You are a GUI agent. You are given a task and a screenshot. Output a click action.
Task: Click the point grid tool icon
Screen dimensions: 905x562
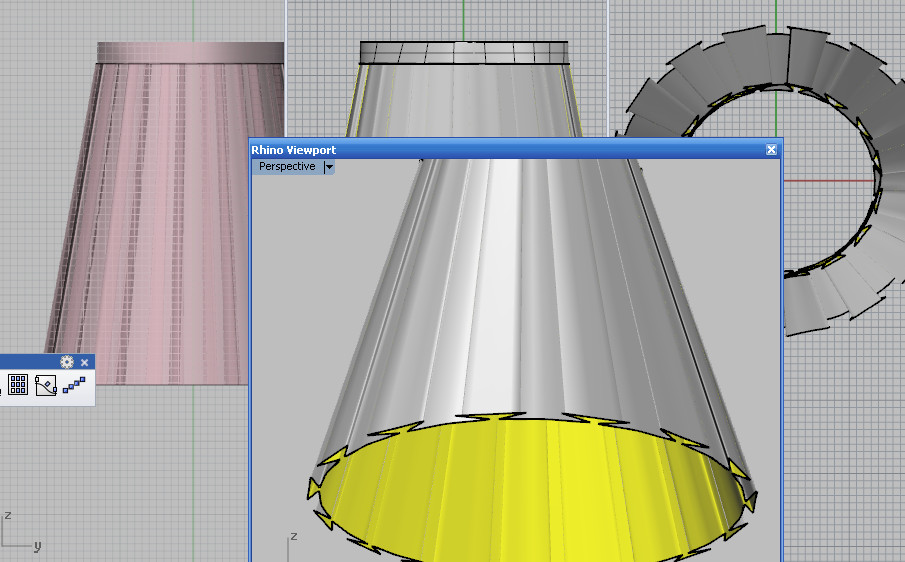(x=18, y=385)
